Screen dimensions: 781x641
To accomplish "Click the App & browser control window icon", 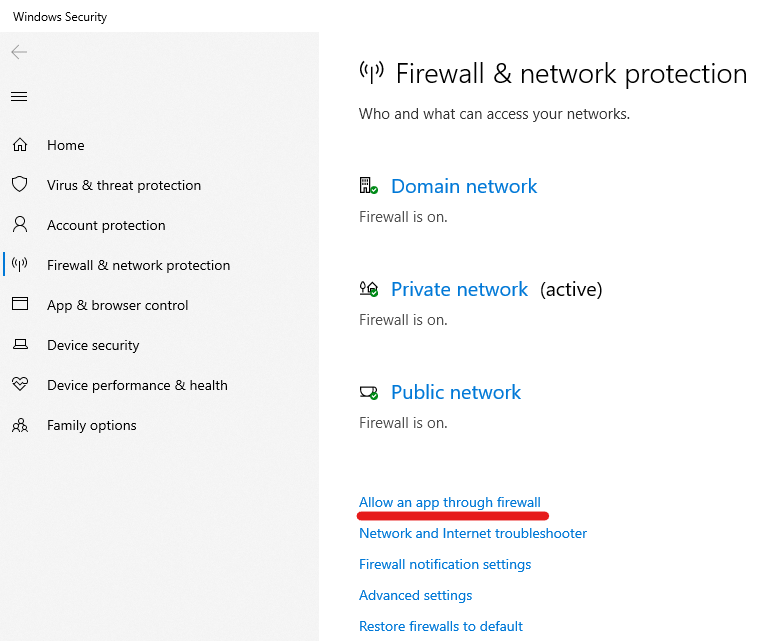I will coord(19,305).
